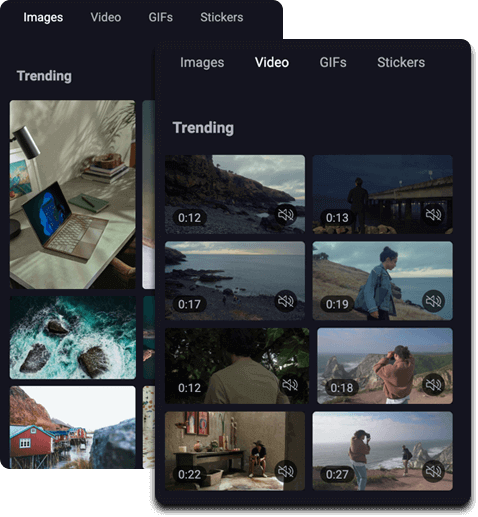The image size is (478, 517).
Task: Toggle the muted icon on the 0:17 video
Action: [x=286, y=301]
